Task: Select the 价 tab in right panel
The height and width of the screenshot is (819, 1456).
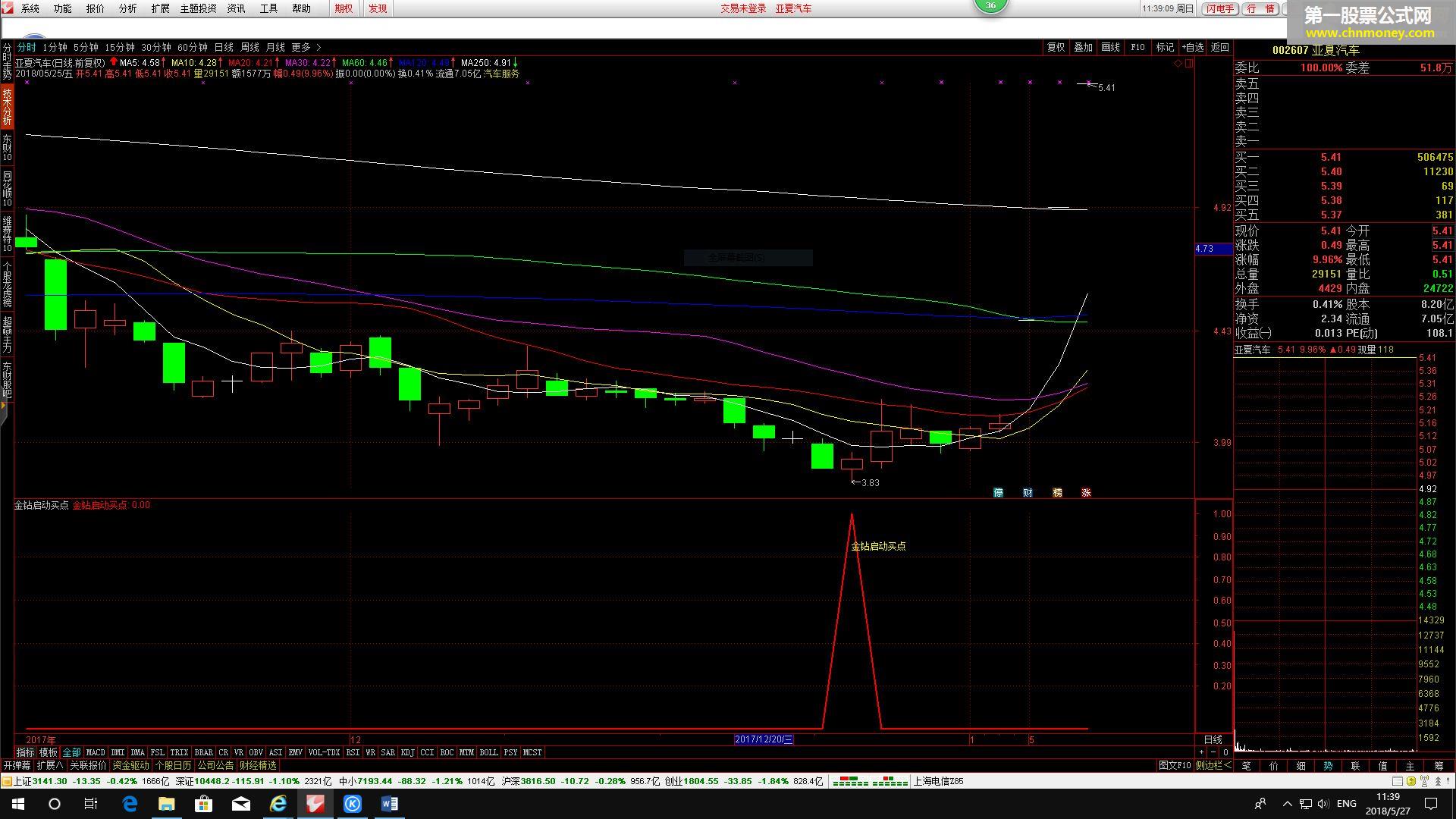Action: pyautogui.click(x=1273, y=766)
